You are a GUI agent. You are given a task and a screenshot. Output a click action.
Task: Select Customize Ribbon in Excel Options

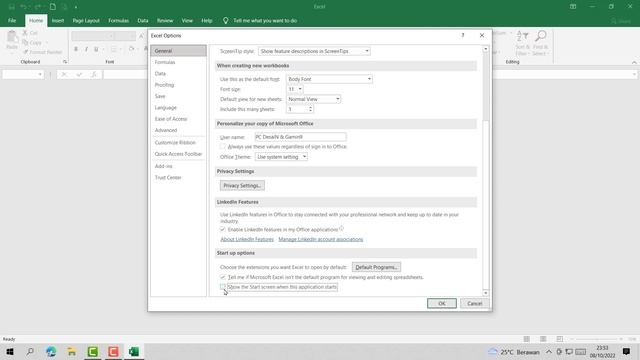coord(178,142)
